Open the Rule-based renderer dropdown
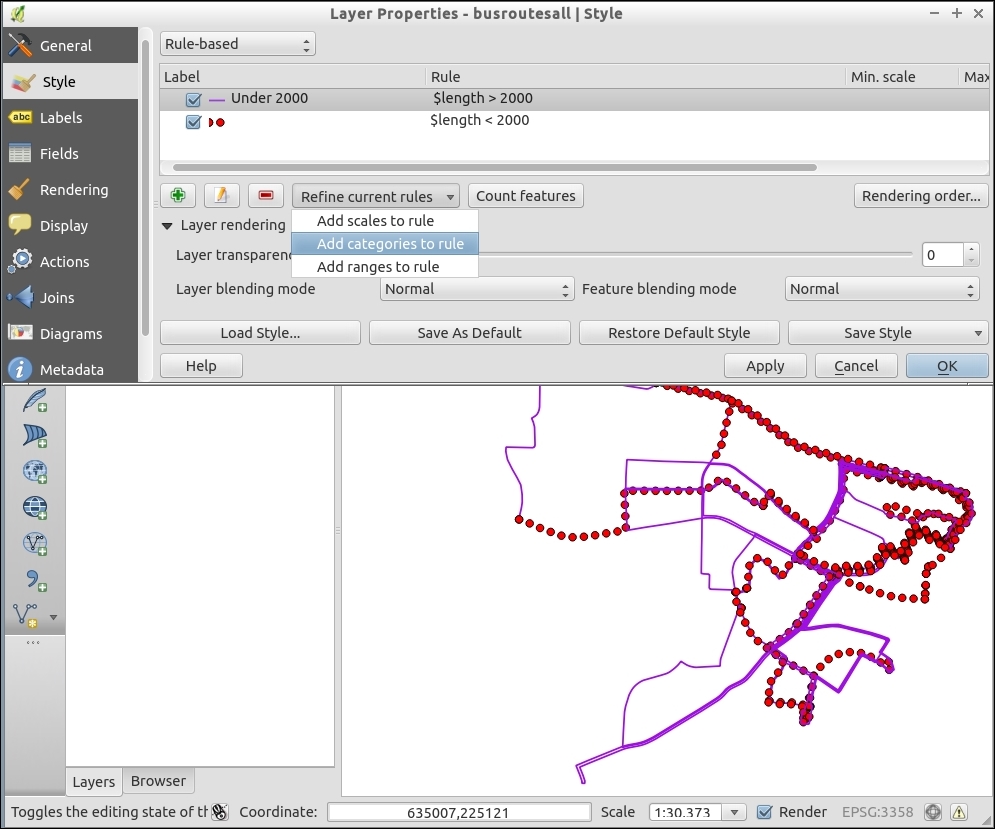 click(x=238, y=44)
